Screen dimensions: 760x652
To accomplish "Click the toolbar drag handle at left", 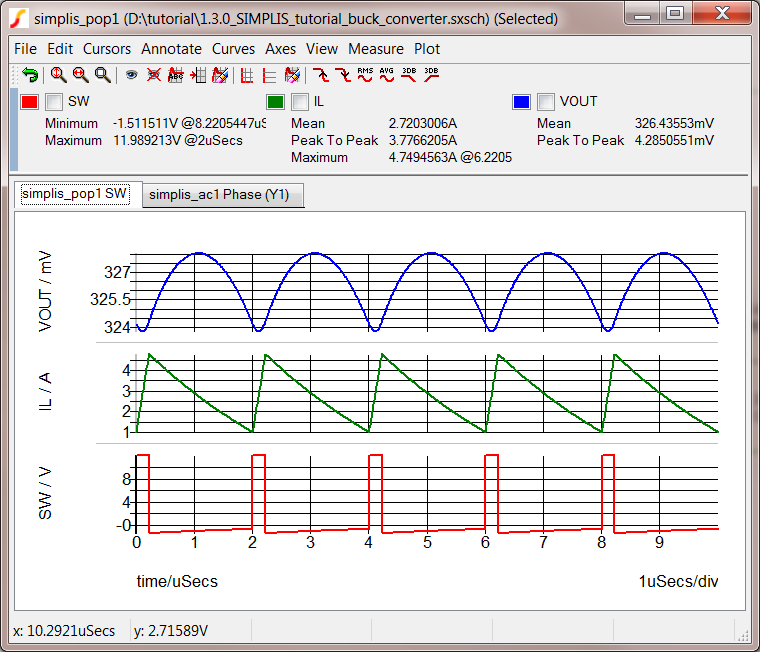I will pyautogui.click(x=16, y=75).
